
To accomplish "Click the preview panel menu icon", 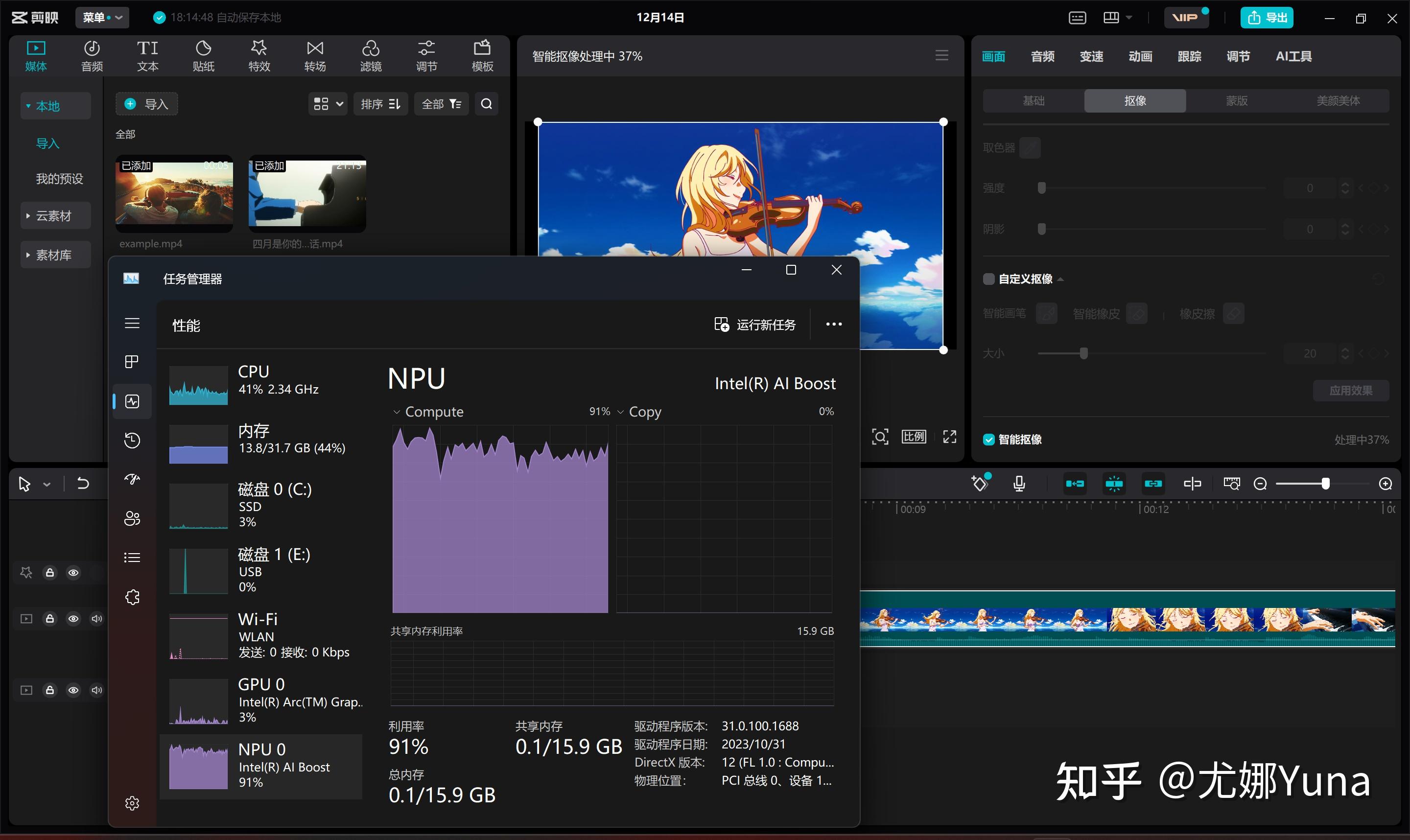I will point(941,55).
